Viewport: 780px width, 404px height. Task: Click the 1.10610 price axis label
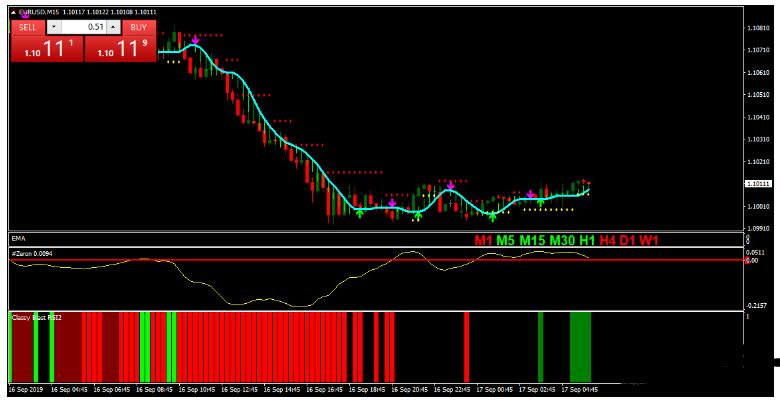point(759,73)
